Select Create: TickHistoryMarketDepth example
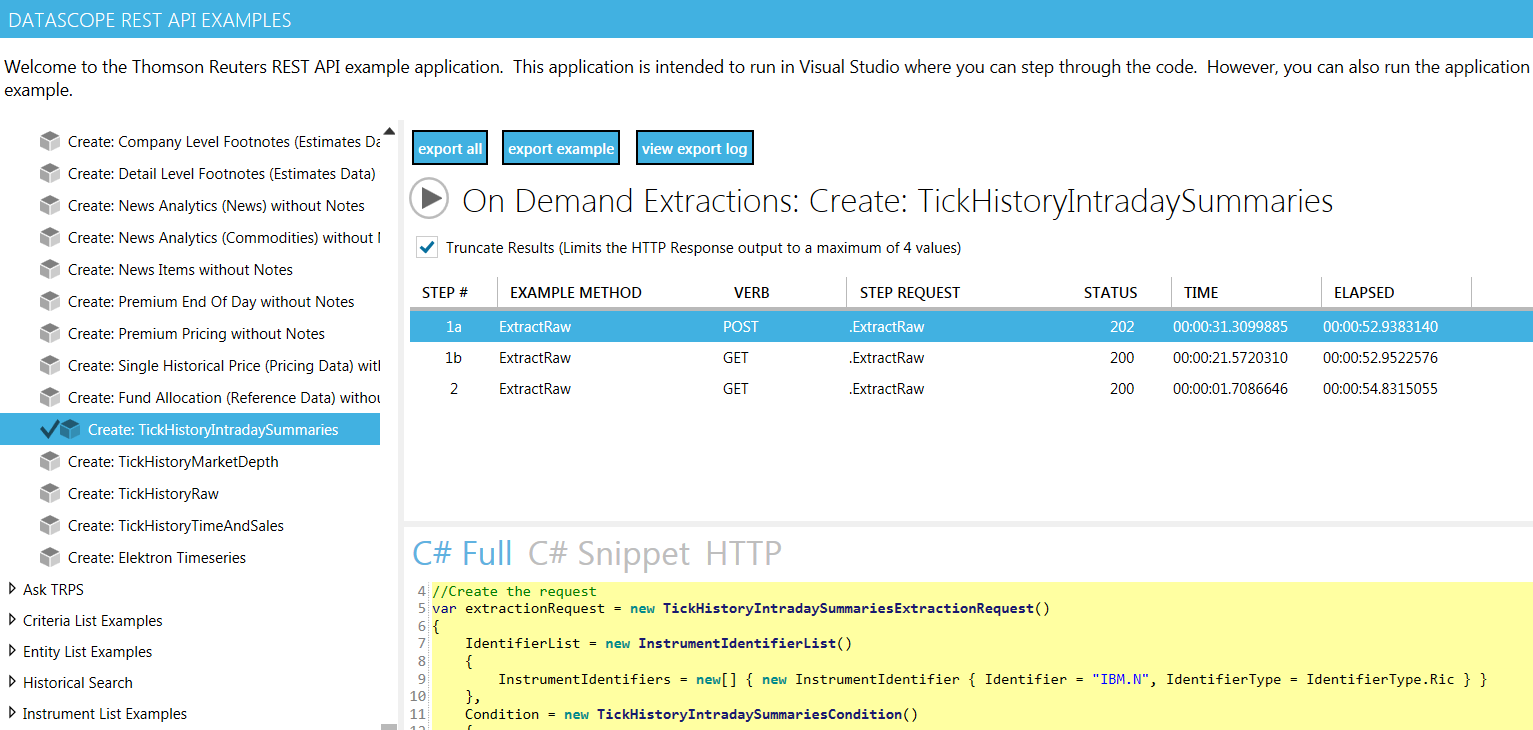This screenshot has width=1533, height=730. (x=173, y=462)
